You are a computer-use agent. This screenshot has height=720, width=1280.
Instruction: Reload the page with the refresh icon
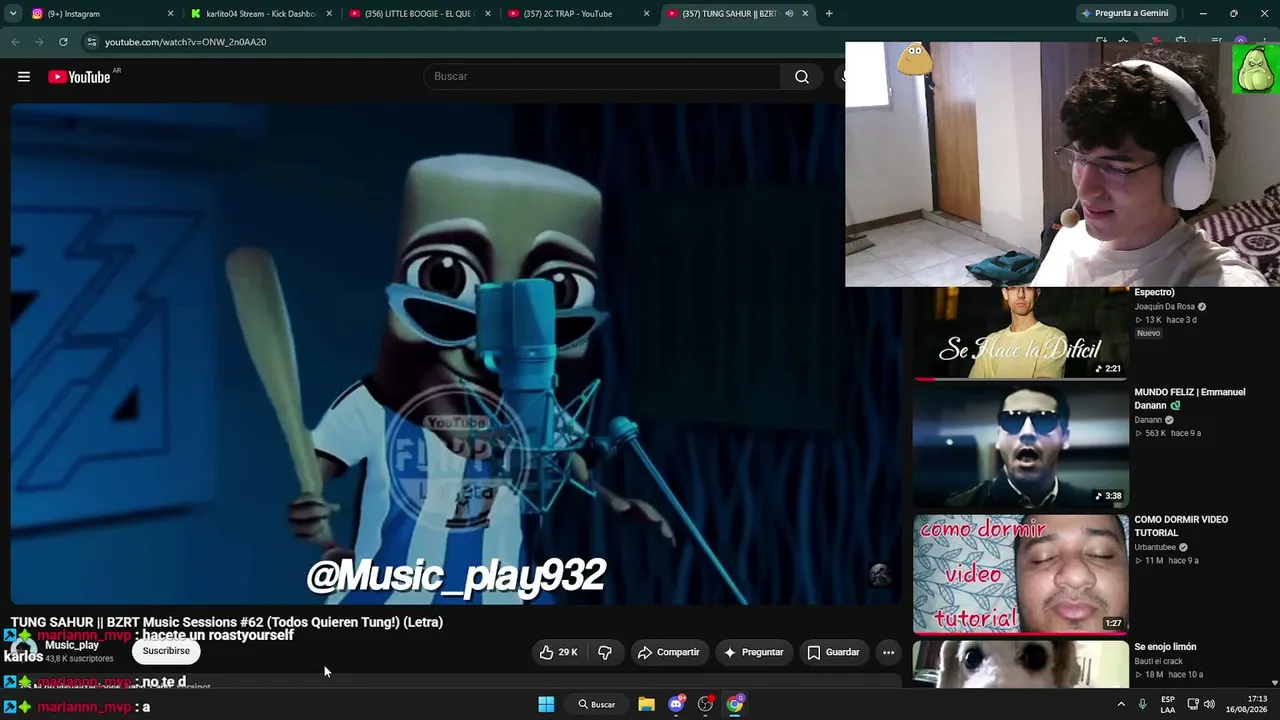[63, 42]
